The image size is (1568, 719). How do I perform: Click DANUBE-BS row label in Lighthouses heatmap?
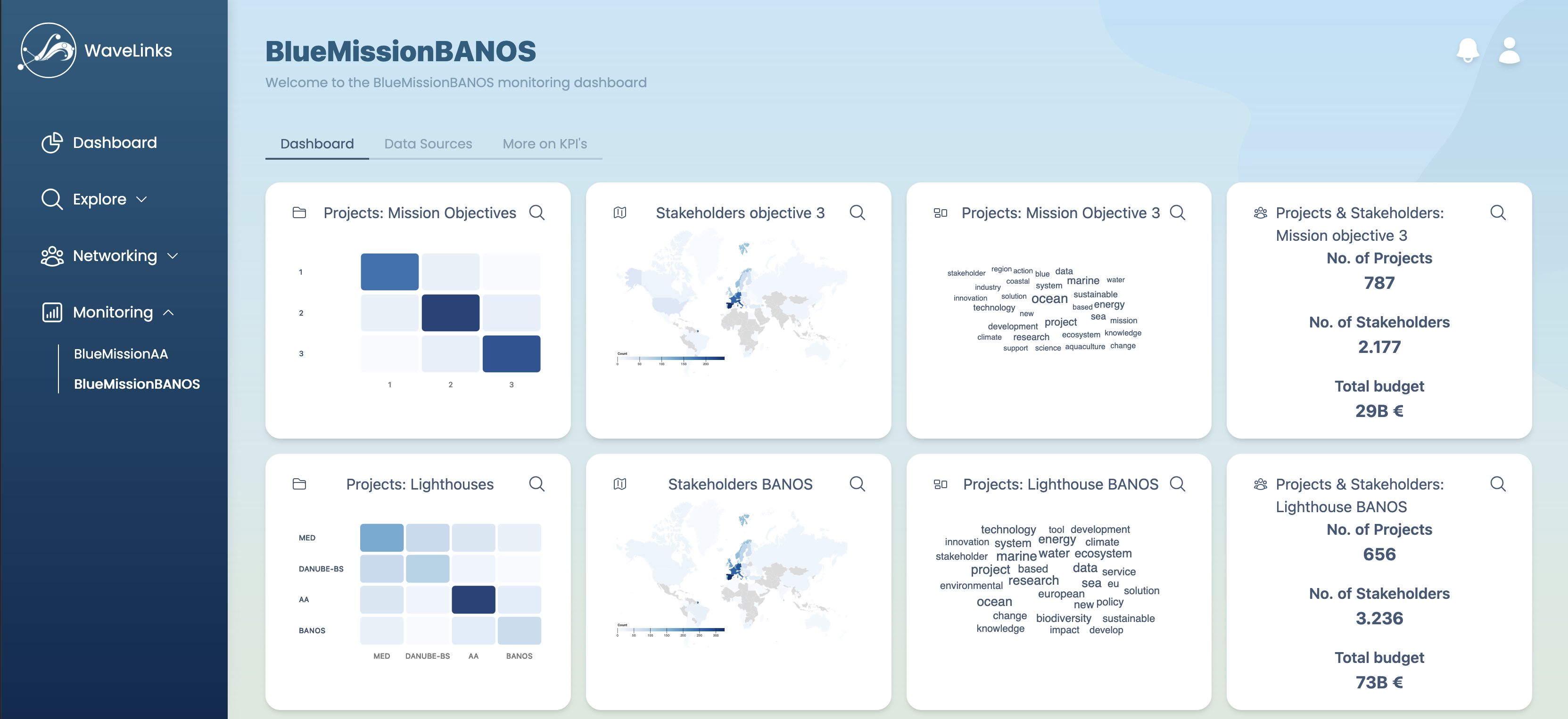321,569
